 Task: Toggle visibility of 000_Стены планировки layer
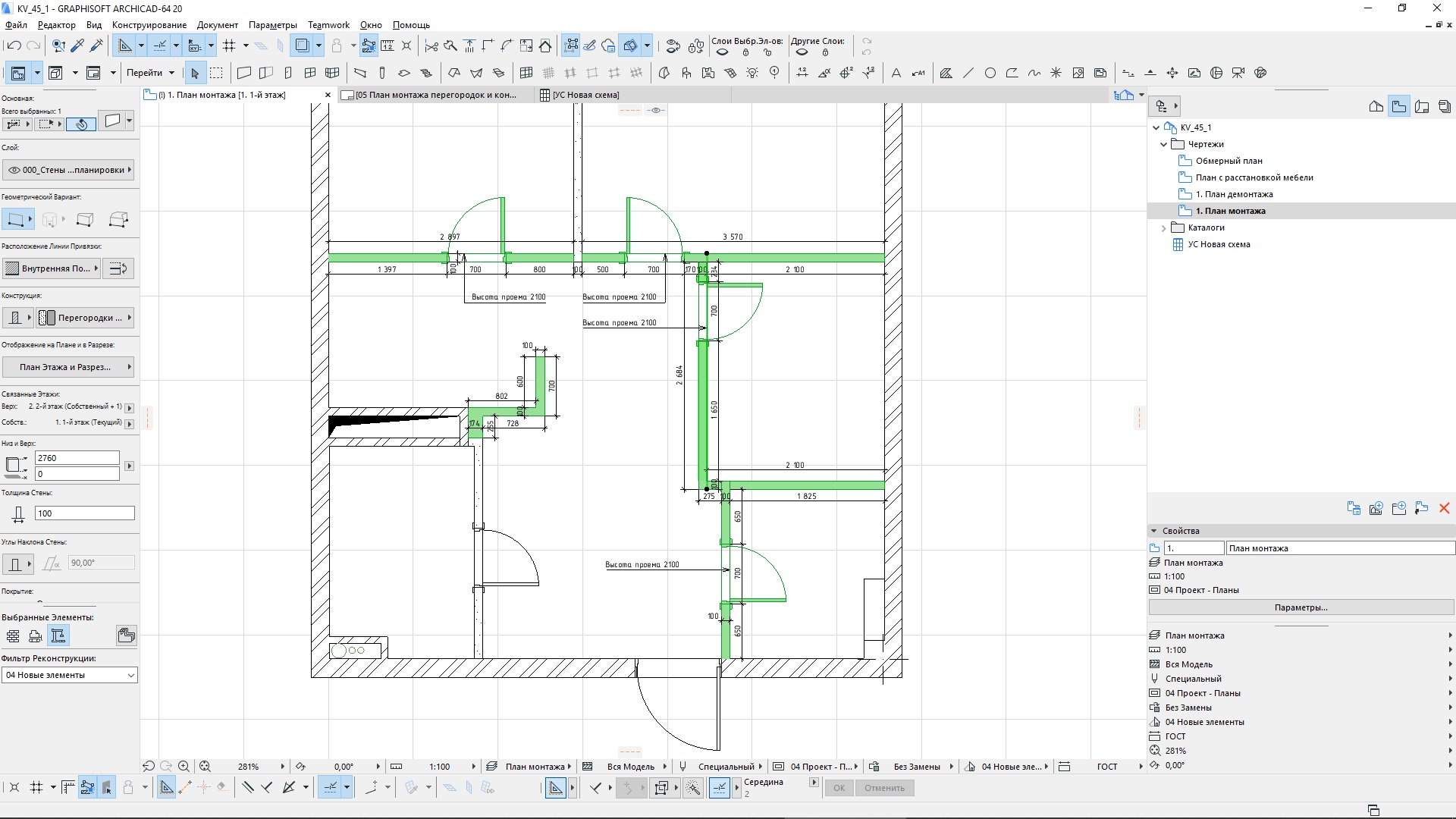[x=14, y=169]
